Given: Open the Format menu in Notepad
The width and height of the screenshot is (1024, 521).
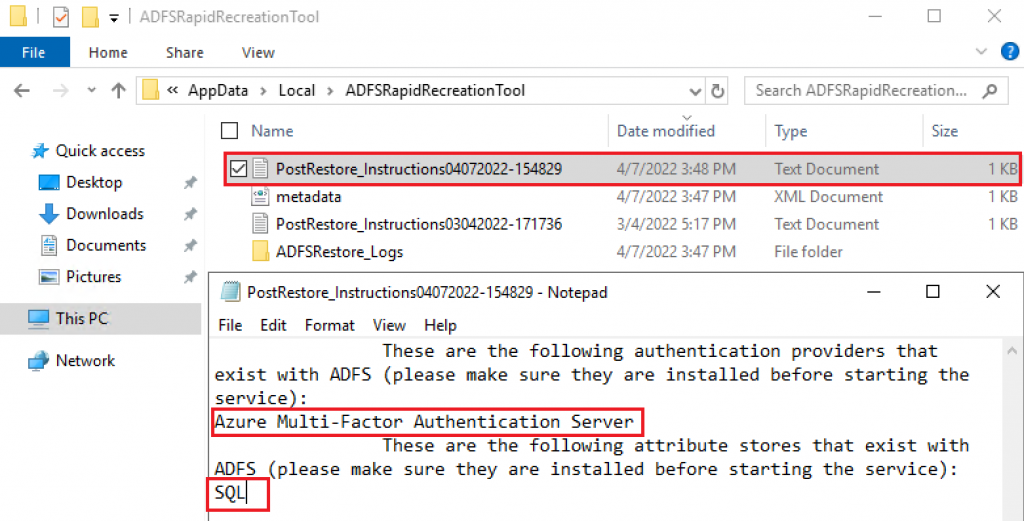Looking at the screenshot, I should [x=330, y=325].
